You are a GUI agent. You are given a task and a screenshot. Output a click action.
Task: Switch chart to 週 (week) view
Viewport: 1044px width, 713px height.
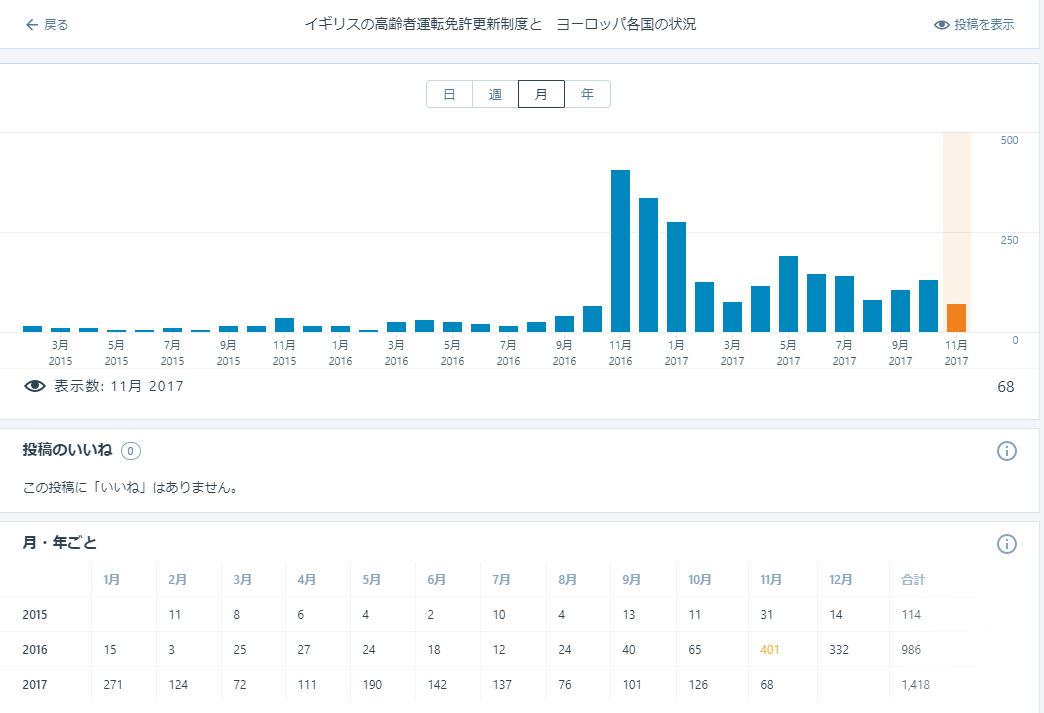(x=495, y=94)
